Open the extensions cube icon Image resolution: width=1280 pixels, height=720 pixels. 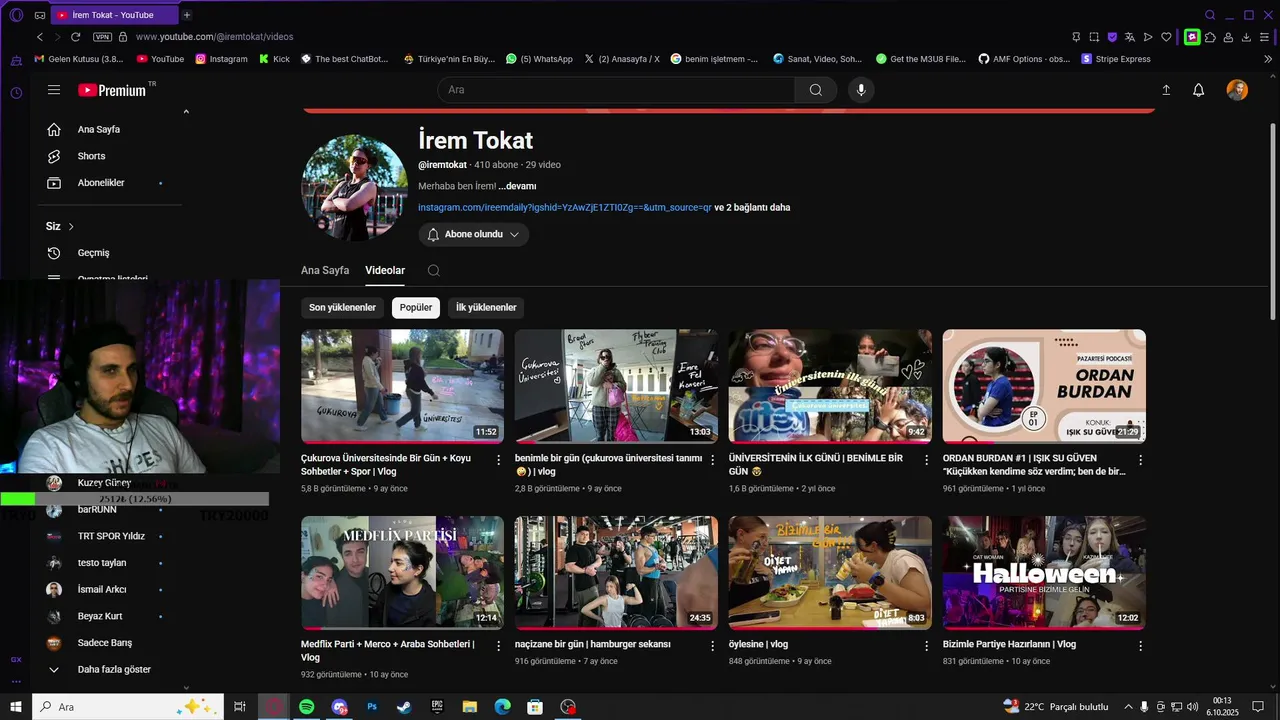click(1210, 37)
